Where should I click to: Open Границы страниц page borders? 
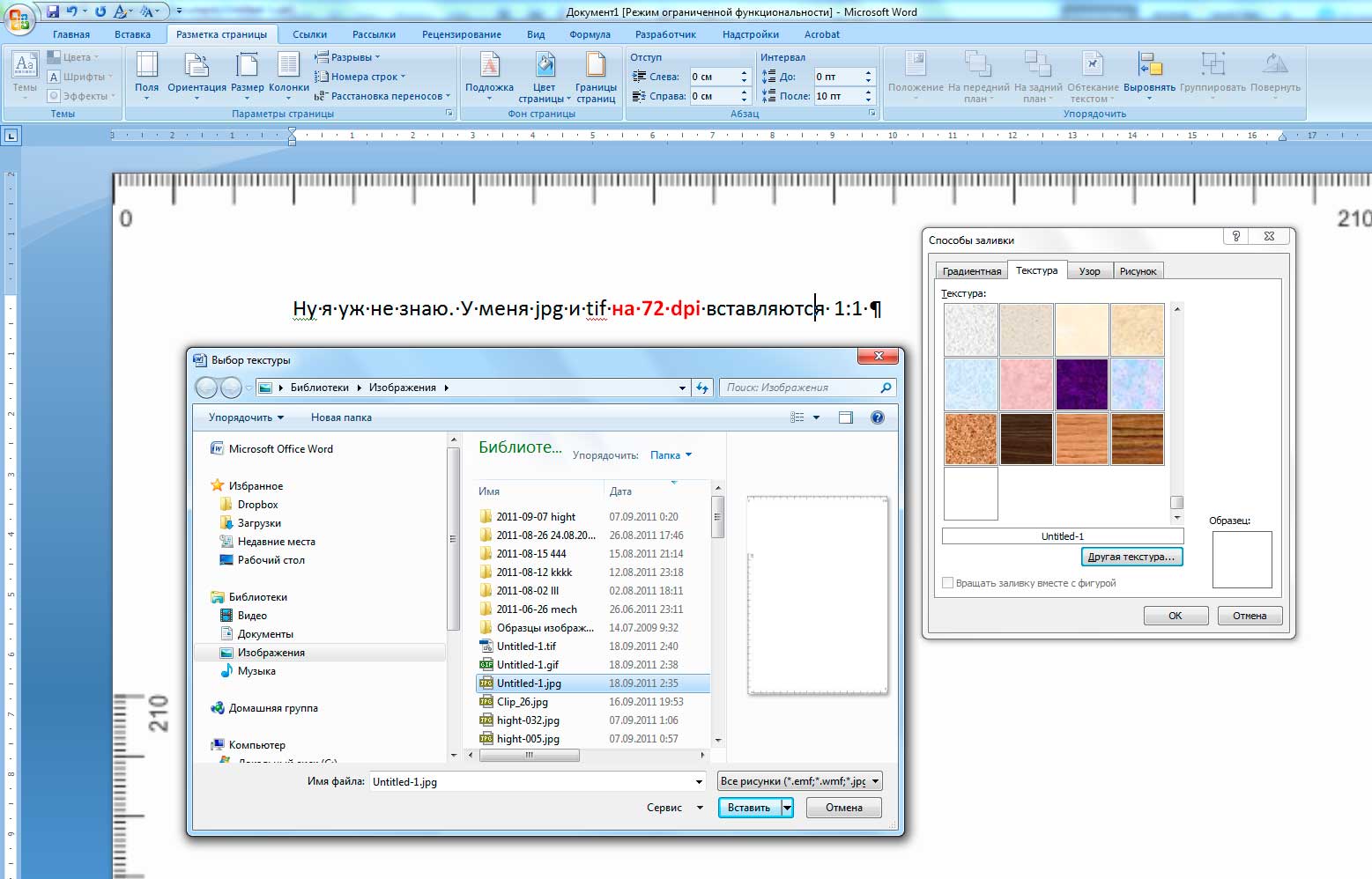coord(596,76)
